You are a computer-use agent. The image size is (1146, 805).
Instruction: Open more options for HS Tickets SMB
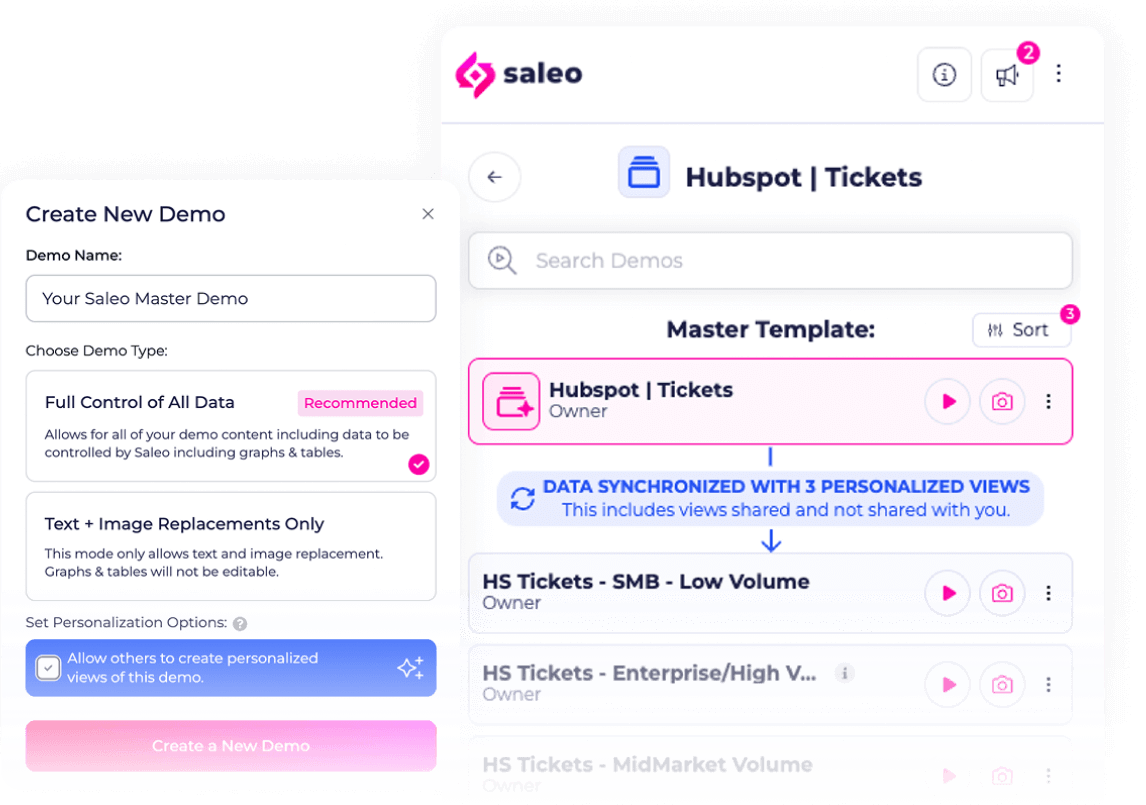tap(1048, 593)
